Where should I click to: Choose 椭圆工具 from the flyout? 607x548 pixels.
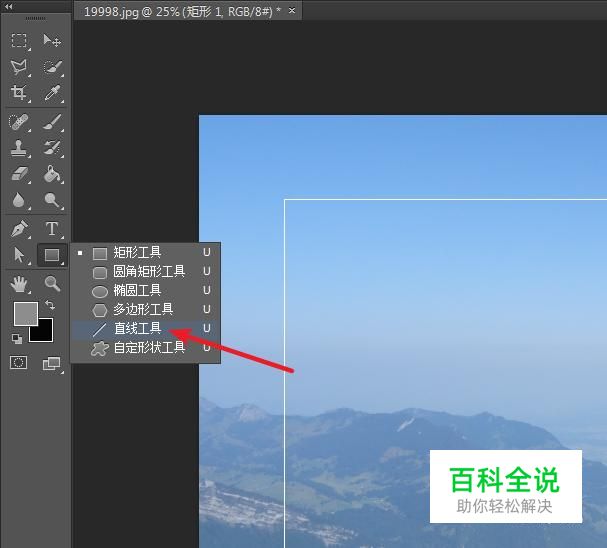pyautogui.click(x=146, y=291)
